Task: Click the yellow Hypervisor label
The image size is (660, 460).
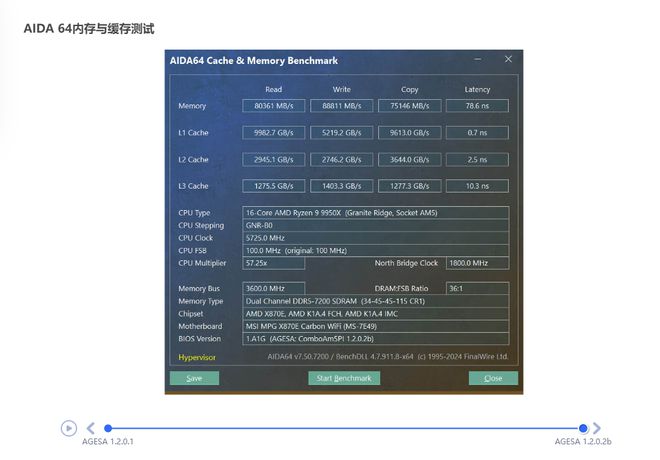Action: coord(197,357)
